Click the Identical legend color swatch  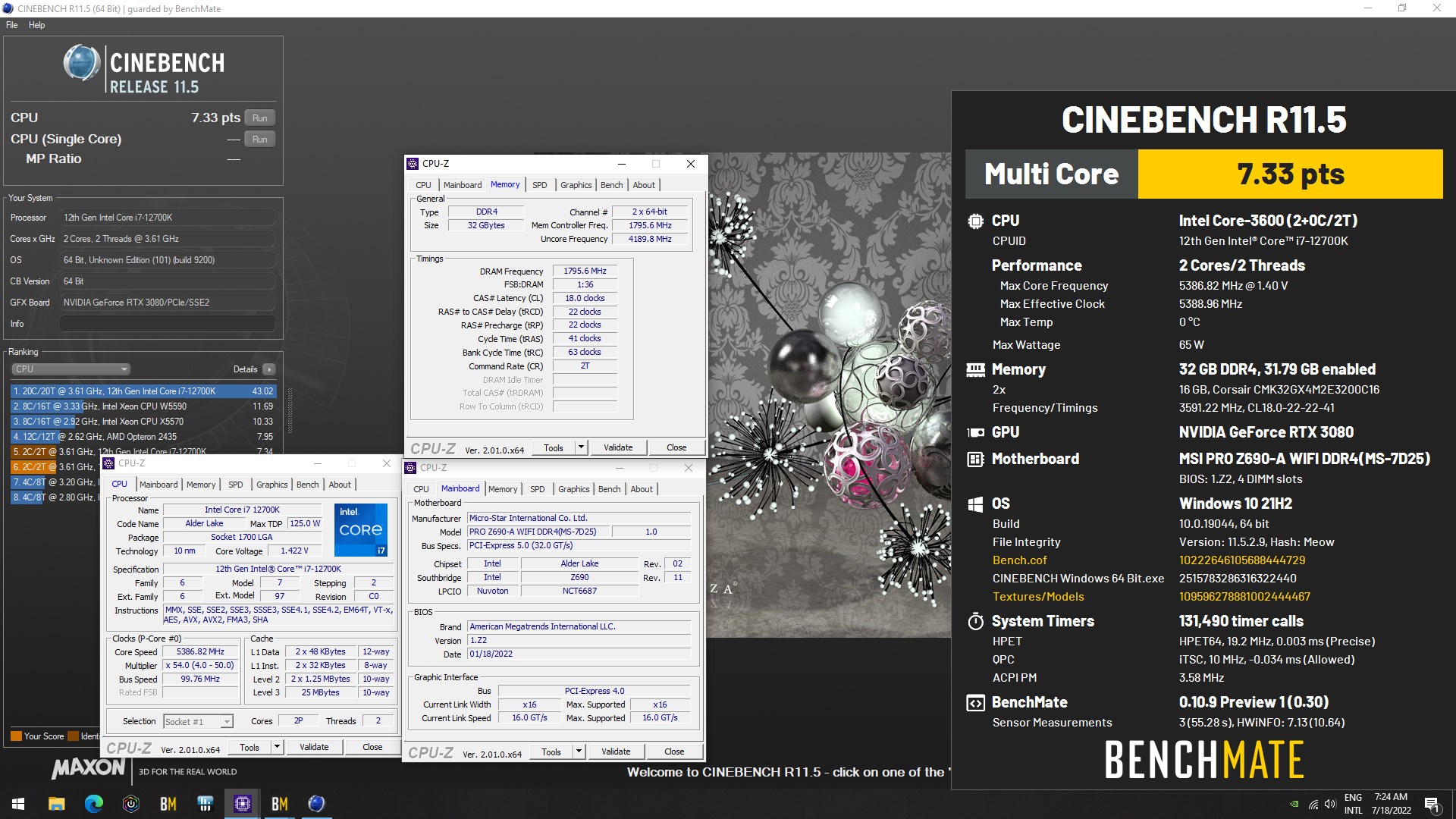point(74,736)
